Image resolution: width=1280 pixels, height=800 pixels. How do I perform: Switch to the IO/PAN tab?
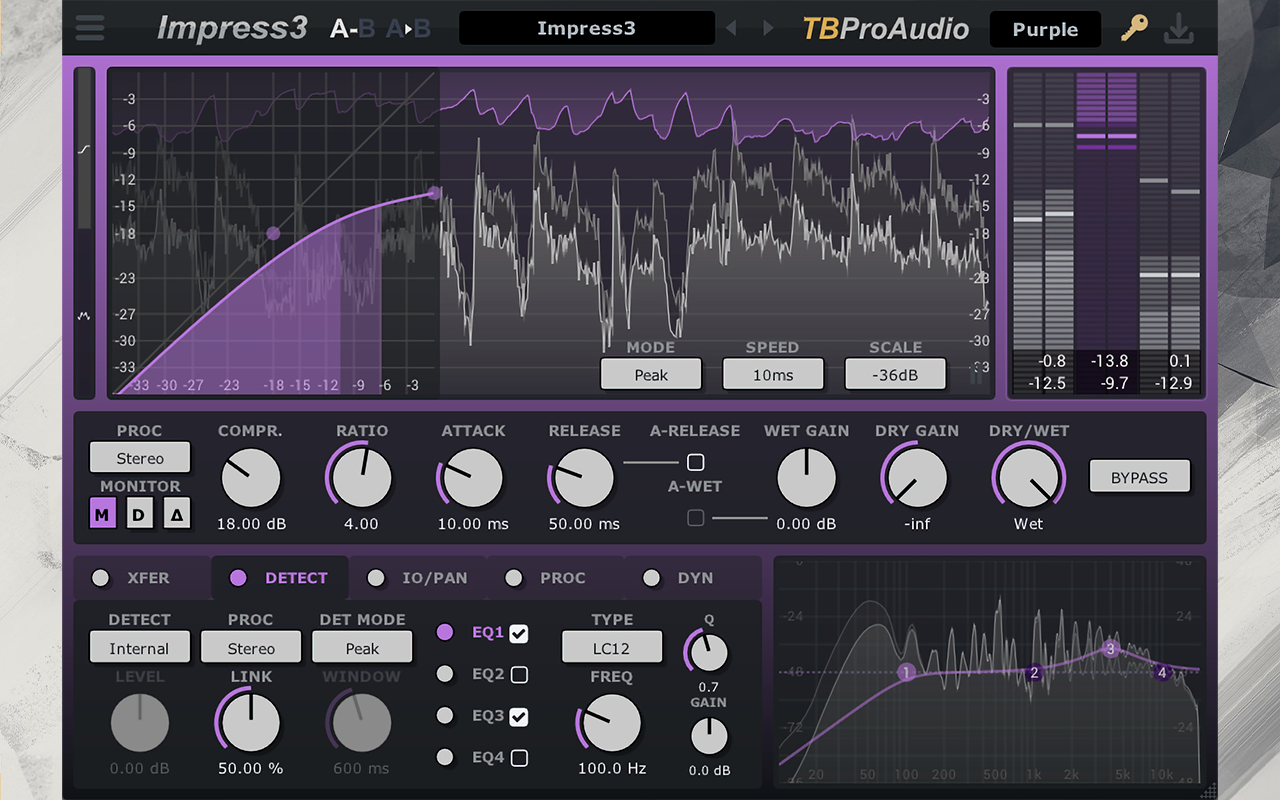[x=418, y=578]
